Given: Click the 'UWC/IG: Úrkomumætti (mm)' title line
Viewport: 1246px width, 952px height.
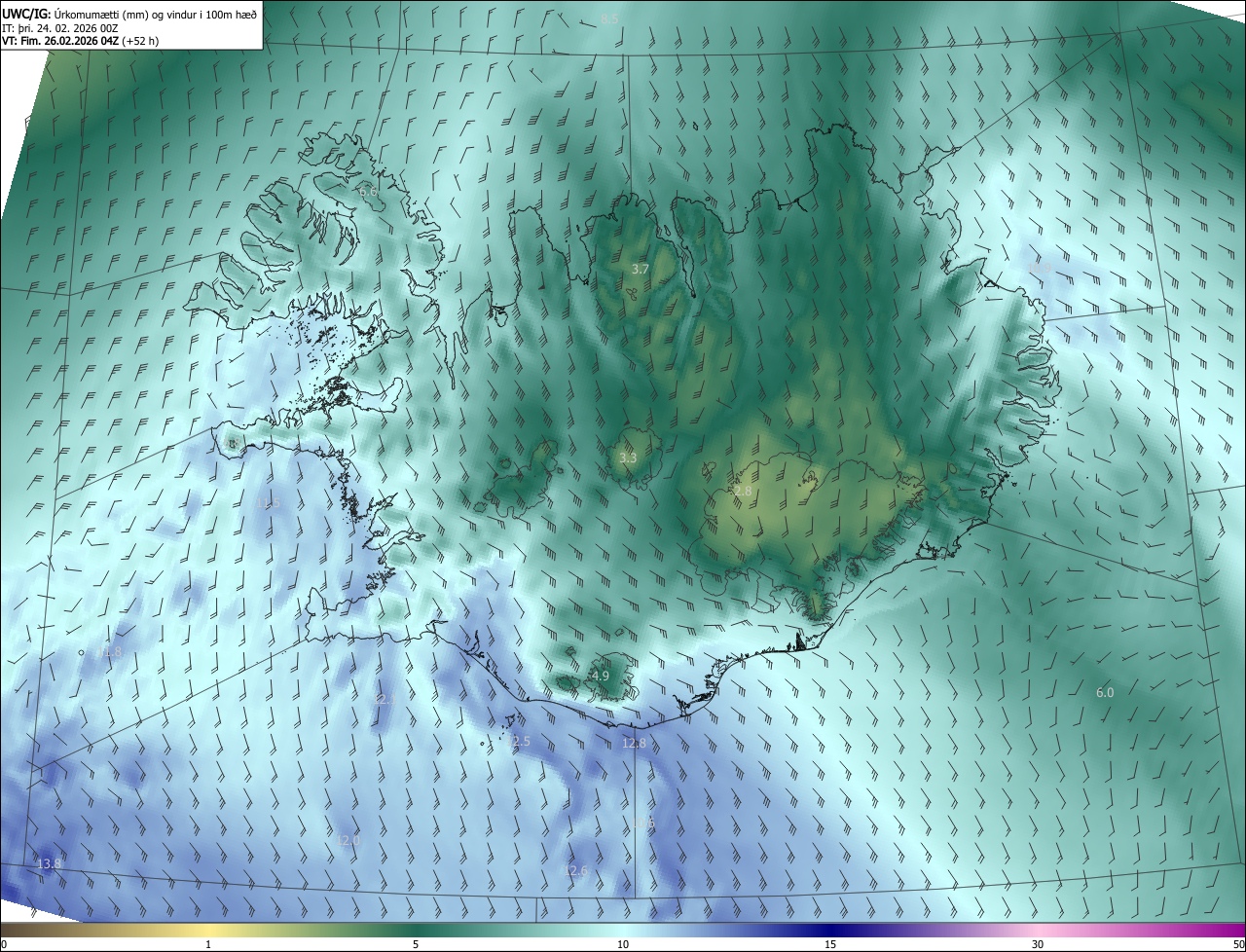Looking at the screenshot, I should (x=130, y=14).
